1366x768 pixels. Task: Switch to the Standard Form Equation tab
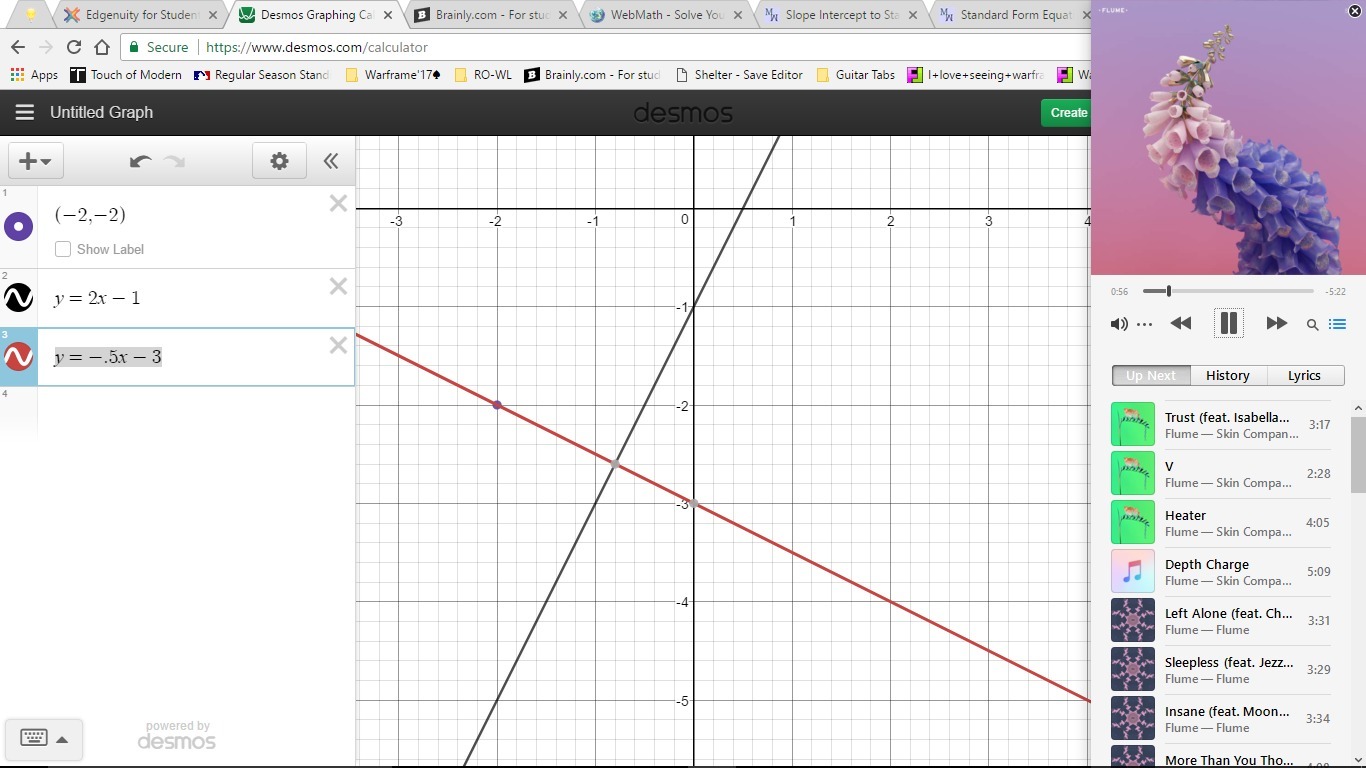1010,15
